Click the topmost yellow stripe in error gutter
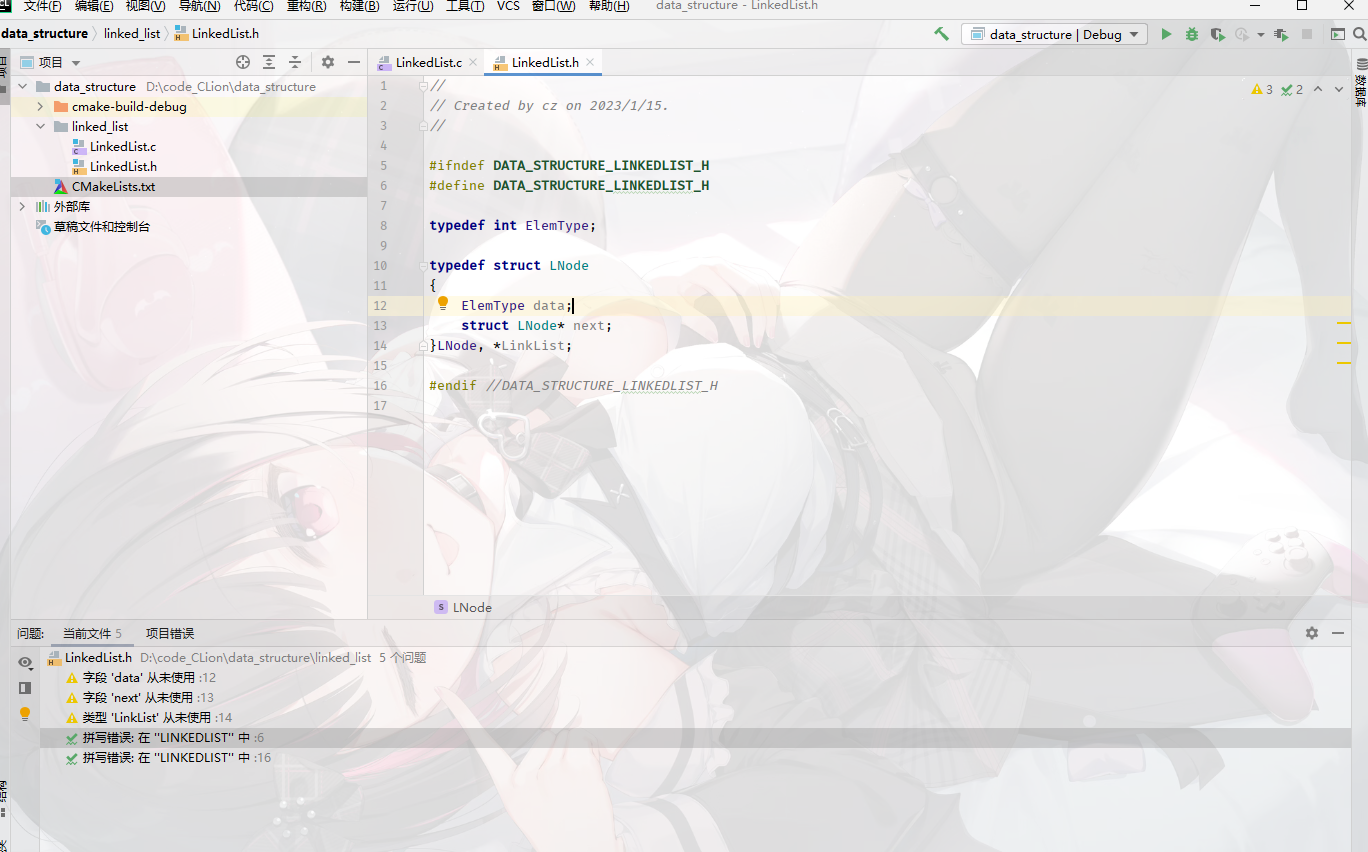 pyautogui.click(x=1344, y=324)
